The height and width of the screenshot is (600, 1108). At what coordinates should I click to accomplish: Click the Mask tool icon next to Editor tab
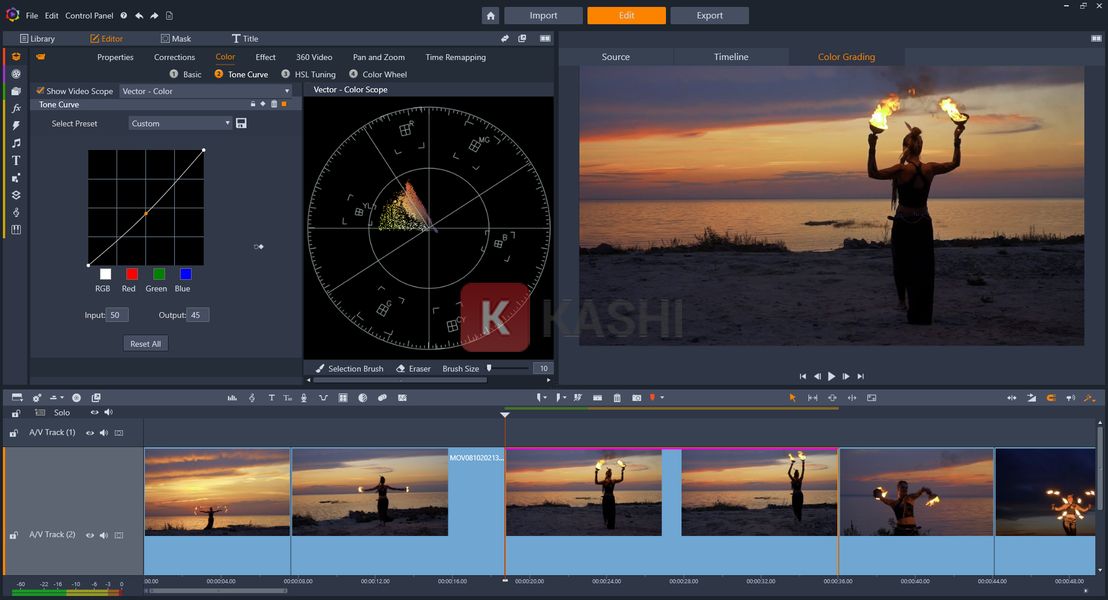tap(166, 38)
